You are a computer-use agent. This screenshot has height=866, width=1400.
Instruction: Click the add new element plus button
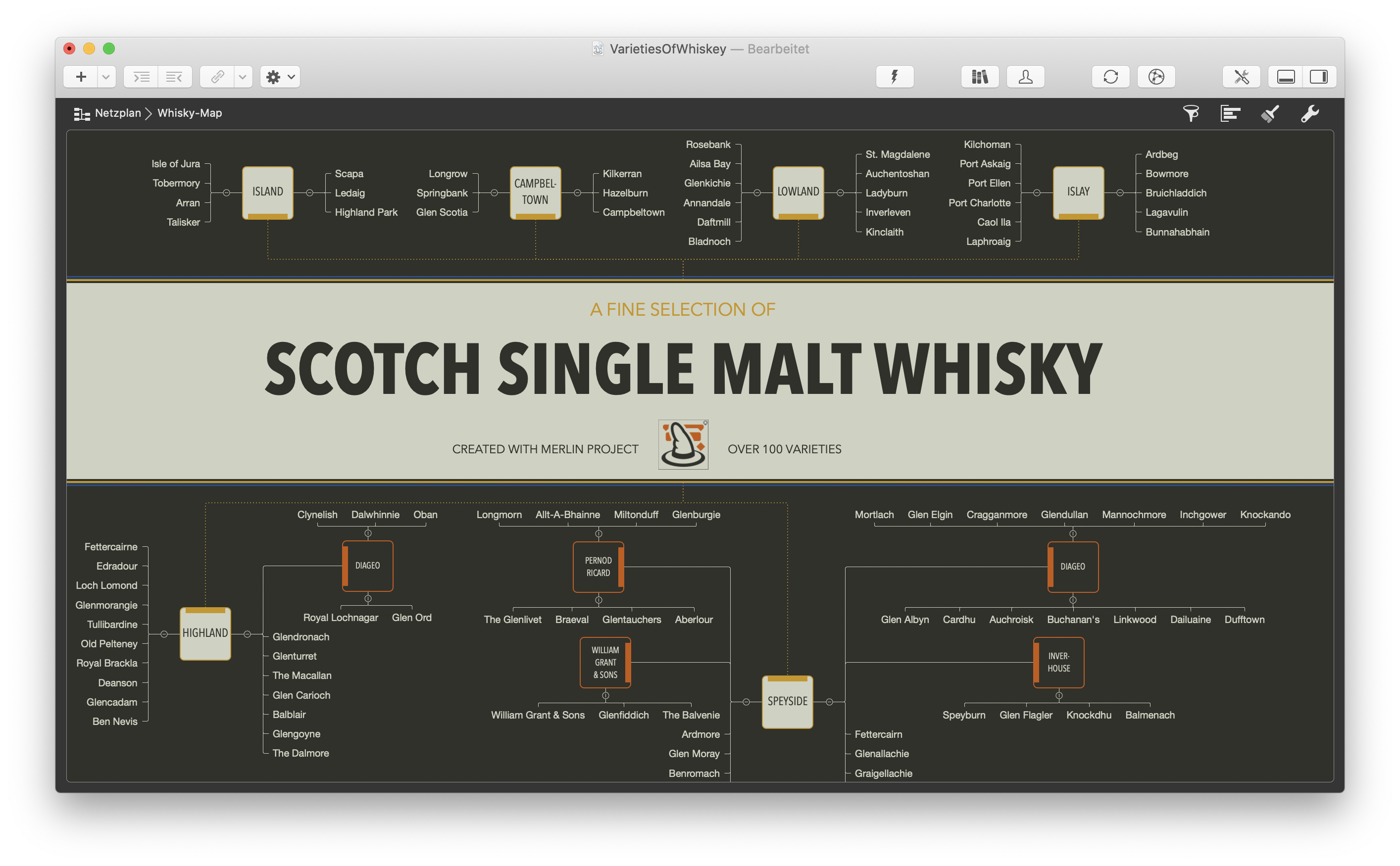pyautogui.click(x=80, y=76)
